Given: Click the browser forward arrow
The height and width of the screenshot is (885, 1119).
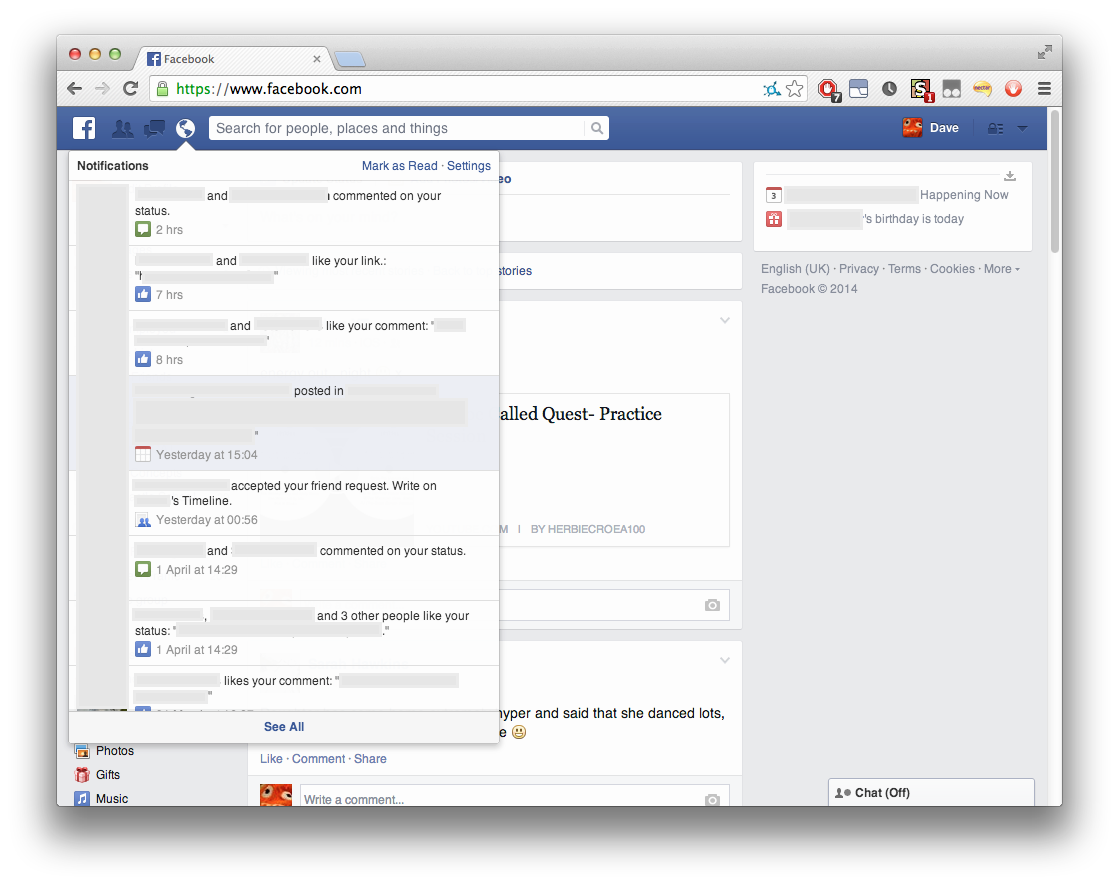Looking at the screenshot, I should [x=103, y=88].
